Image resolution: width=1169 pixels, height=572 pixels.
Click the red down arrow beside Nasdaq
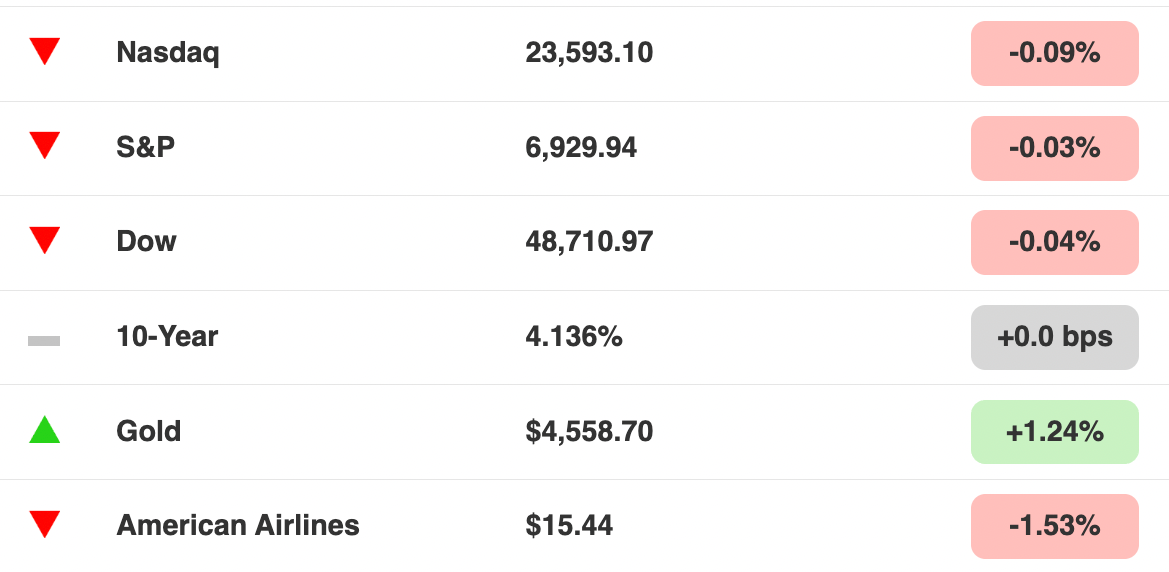pyautogui.click(x=44, y=52)
